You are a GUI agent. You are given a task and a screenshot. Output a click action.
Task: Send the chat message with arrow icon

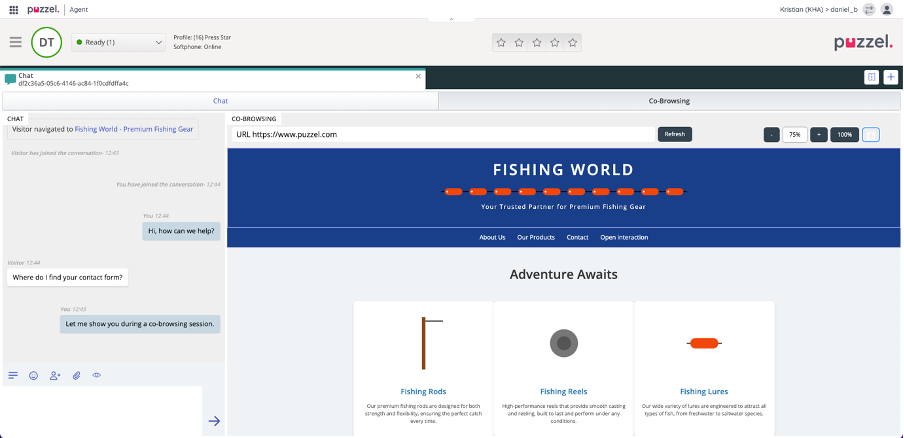(x=214, y=421)
